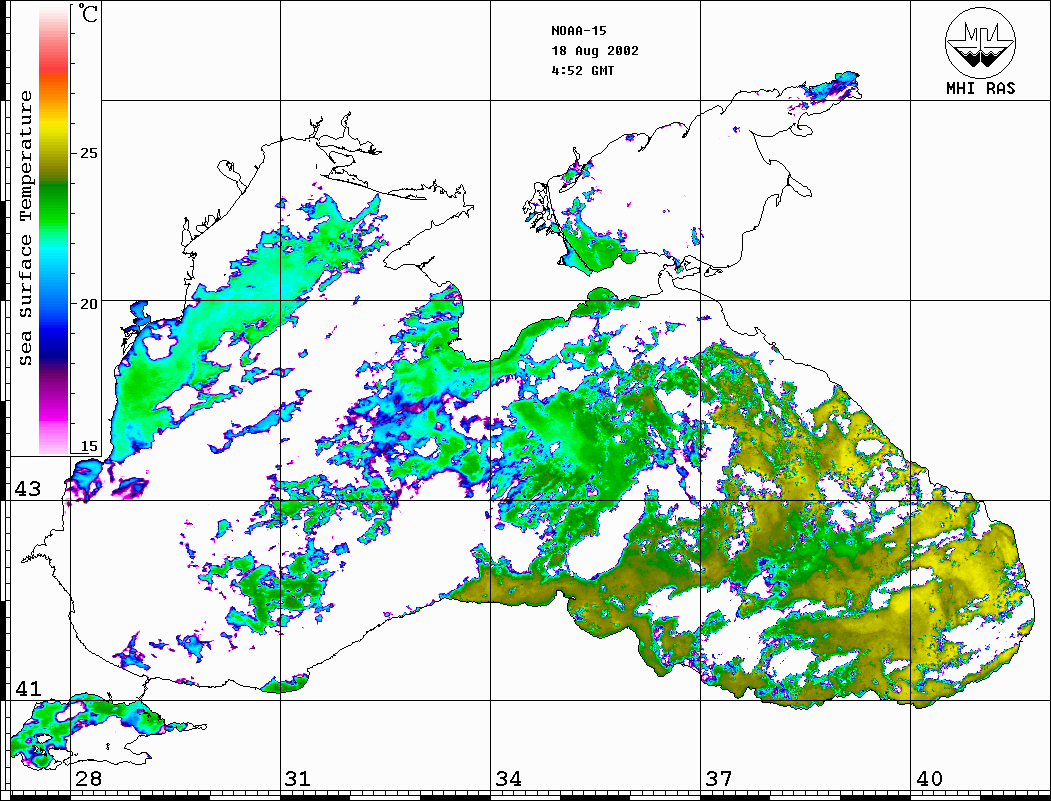Image resolution: width=1051 pixels, height=801 pixels.
Task: Select the '4:52 GMT' time text
Action: tap(582, 70)
